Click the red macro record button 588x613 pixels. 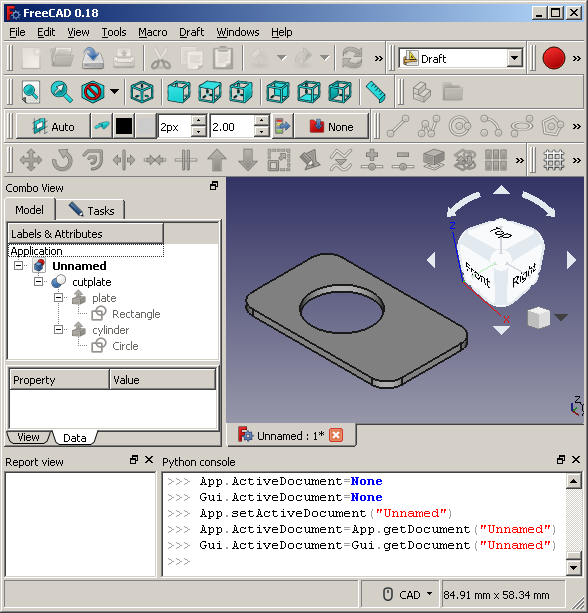click(554, 58)
